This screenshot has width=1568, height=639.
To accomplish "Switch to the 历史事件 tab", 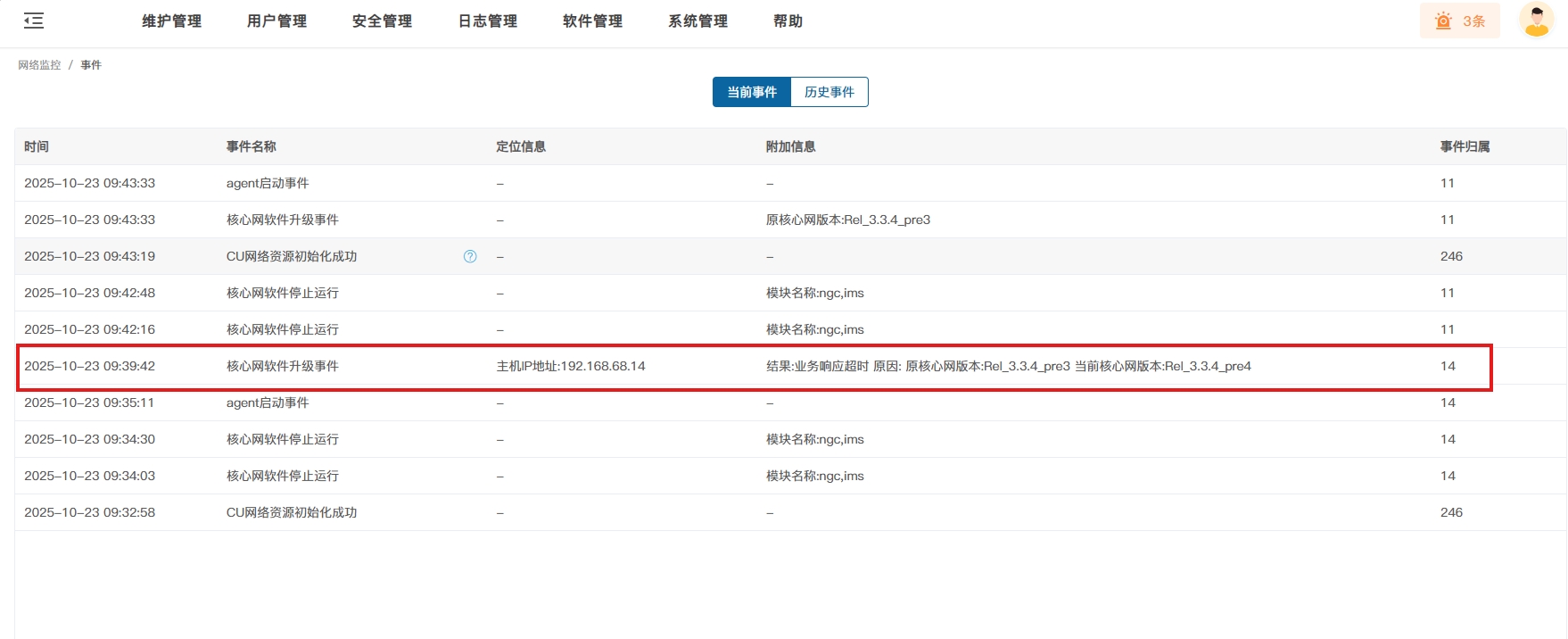I will click(829, 92).
